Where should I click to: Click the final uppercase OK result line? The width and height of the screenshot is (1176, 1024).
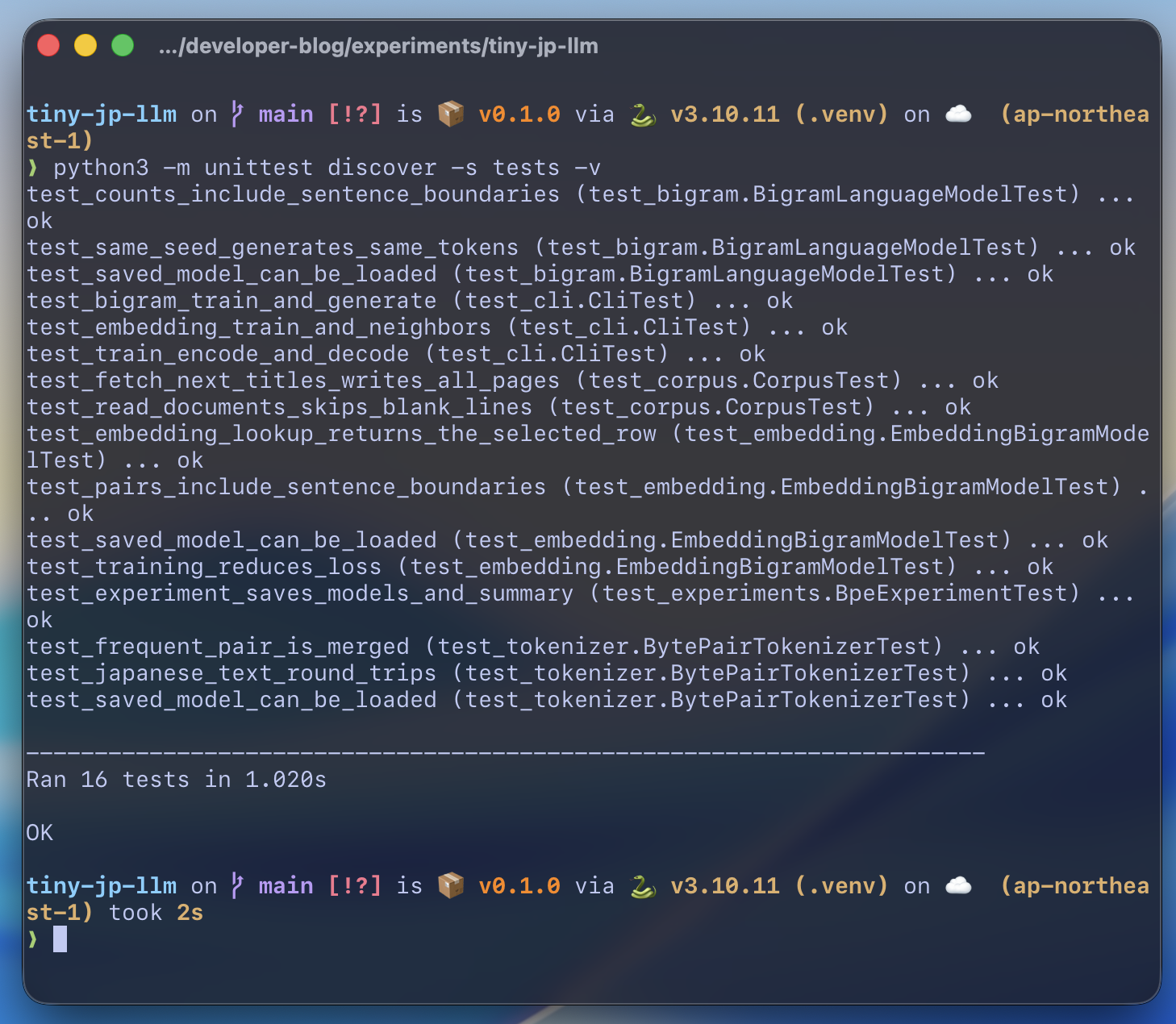point(40,833)
